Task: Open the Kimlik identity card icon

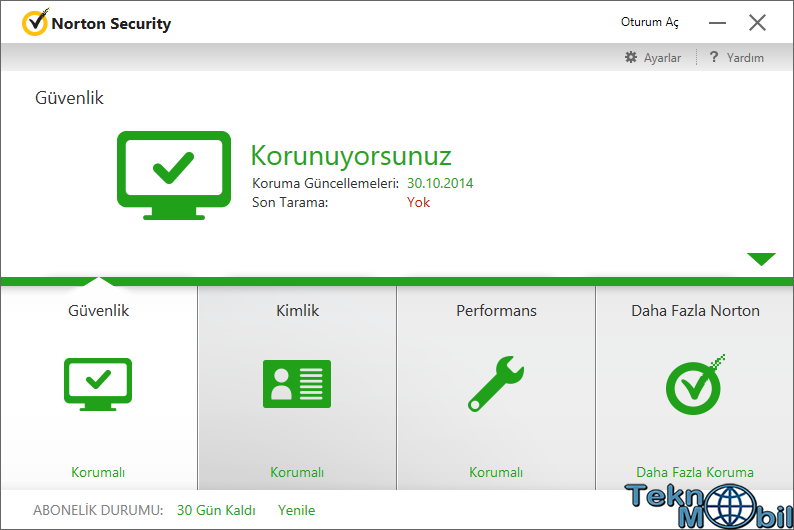Action: (297, 384)
